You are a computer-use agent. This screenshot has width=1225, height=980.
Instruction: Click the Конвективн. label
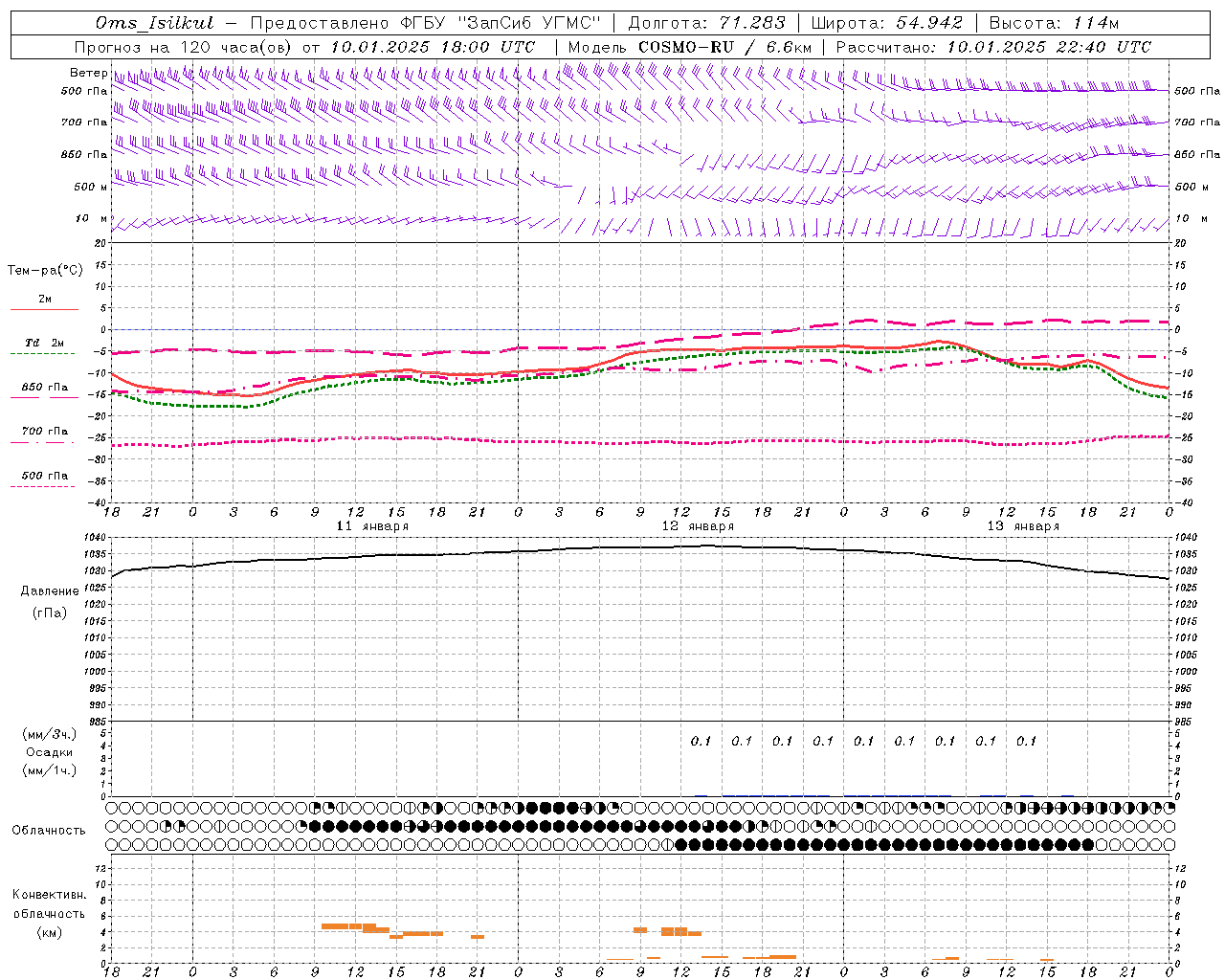49,895
